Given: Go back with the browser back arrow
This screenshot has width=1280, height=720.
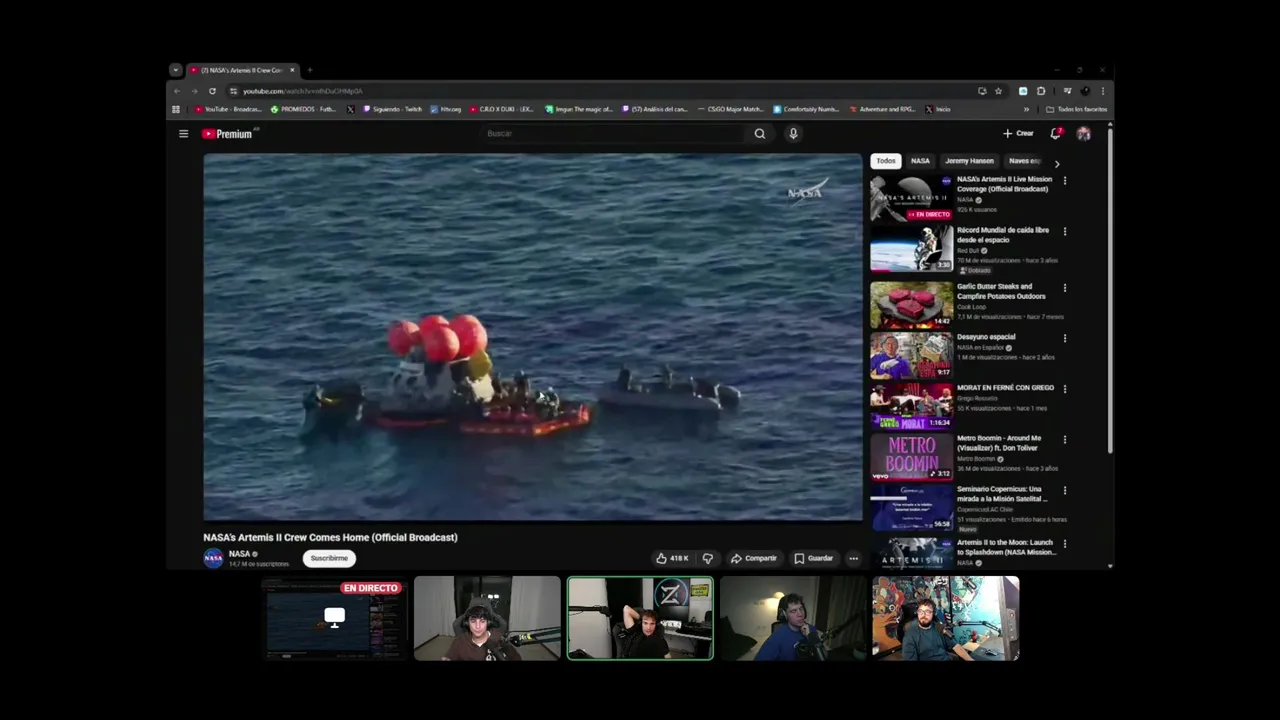Looking at the screenshot, I should (x=177, y=91).
